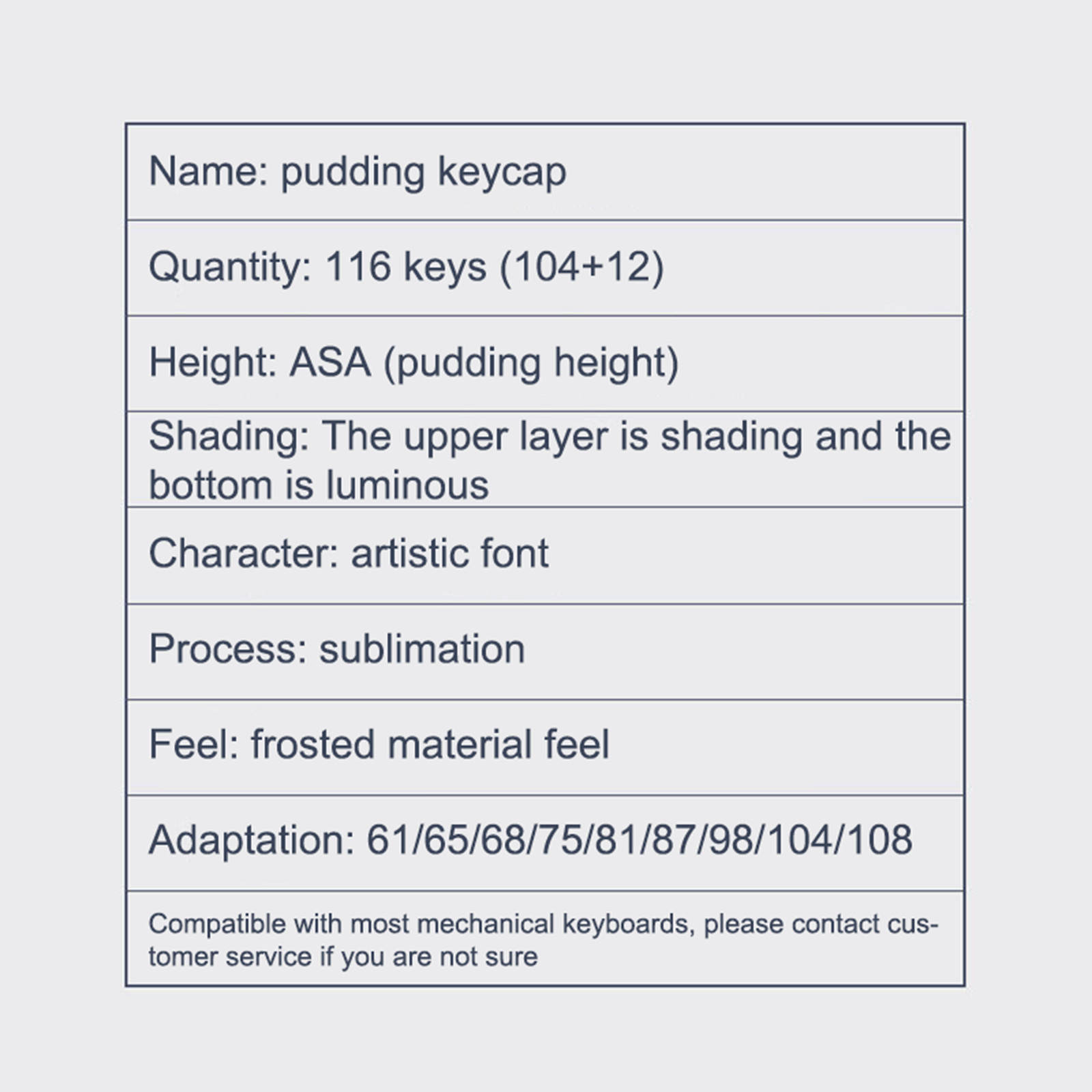
Task: Select the "frosted material feel" text
Action: tap(430, 744)
